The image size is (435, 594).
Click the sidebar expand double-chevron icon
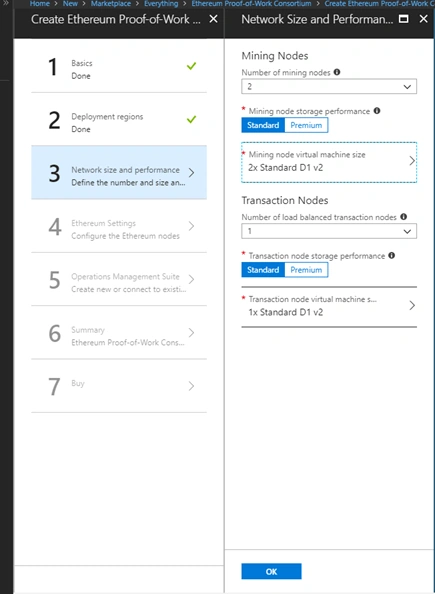tap(6, 3)
